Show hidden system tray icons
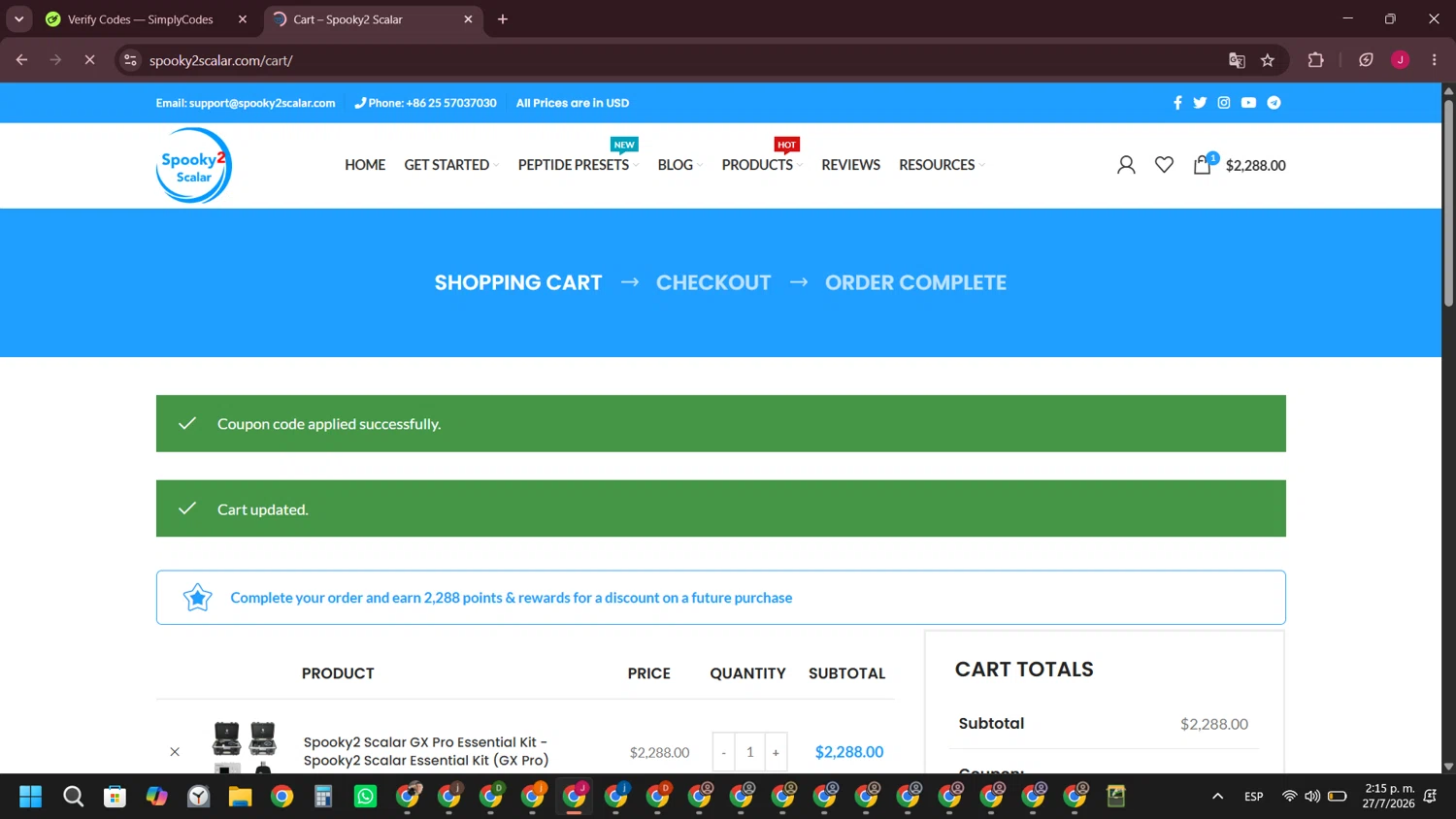 coord(1217,797)
